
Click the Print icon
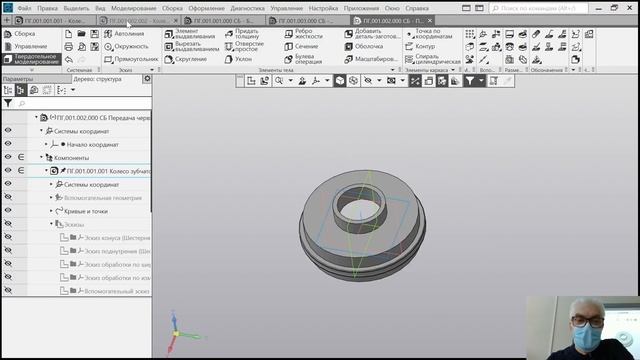point(69,47)
